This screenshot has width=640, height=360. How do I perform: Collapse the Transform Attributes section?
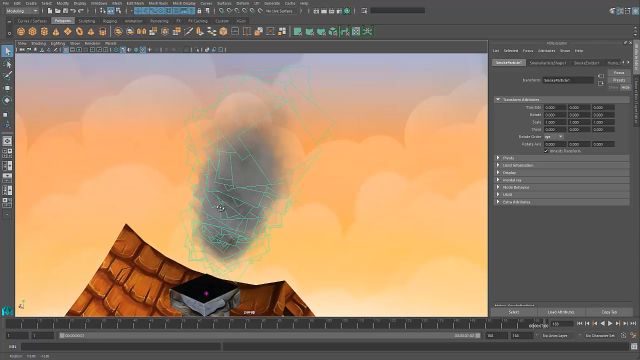tap(562, 100)
